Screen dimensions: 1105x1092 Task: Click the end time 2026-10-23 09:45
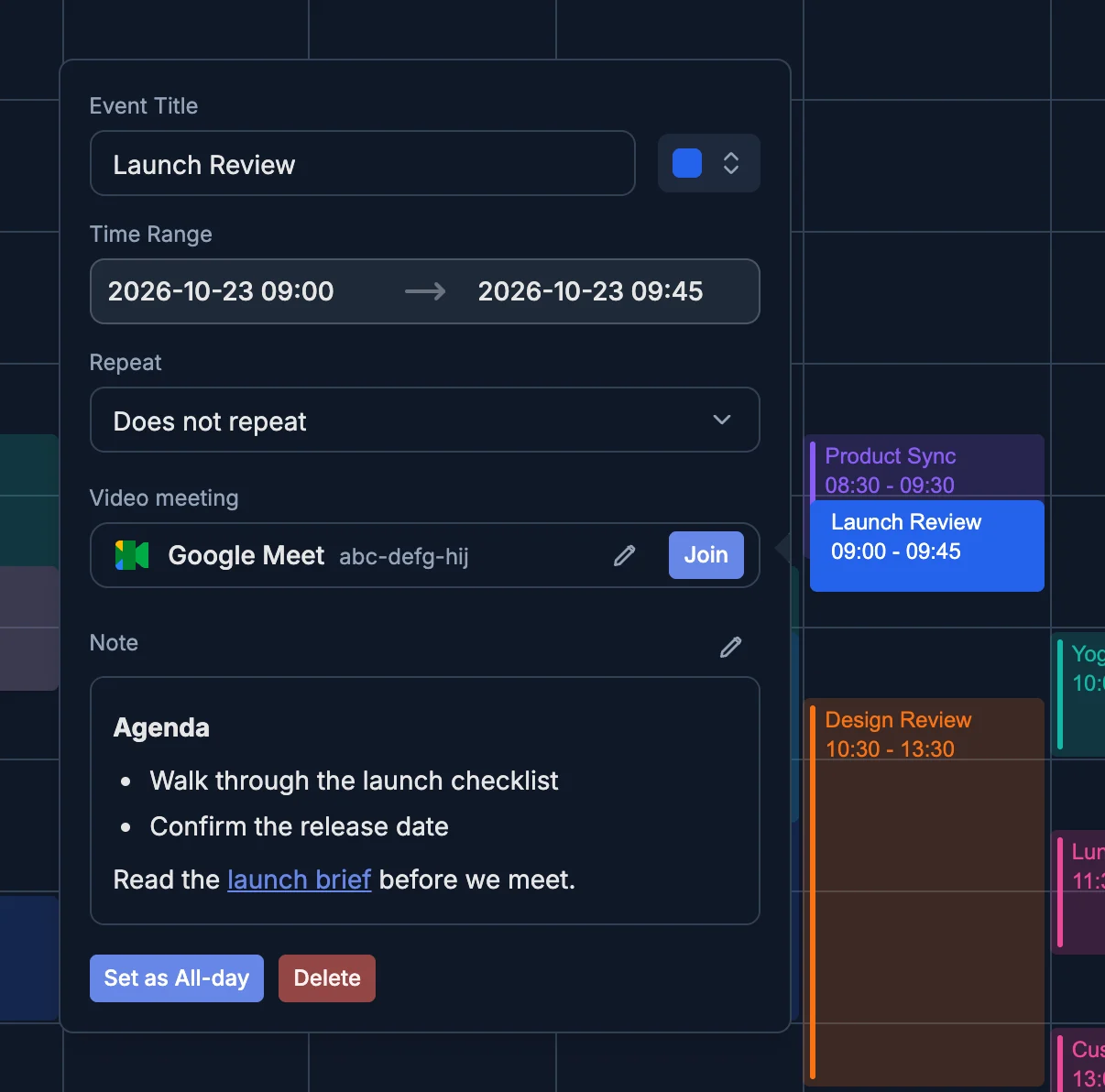coord(590,291)
